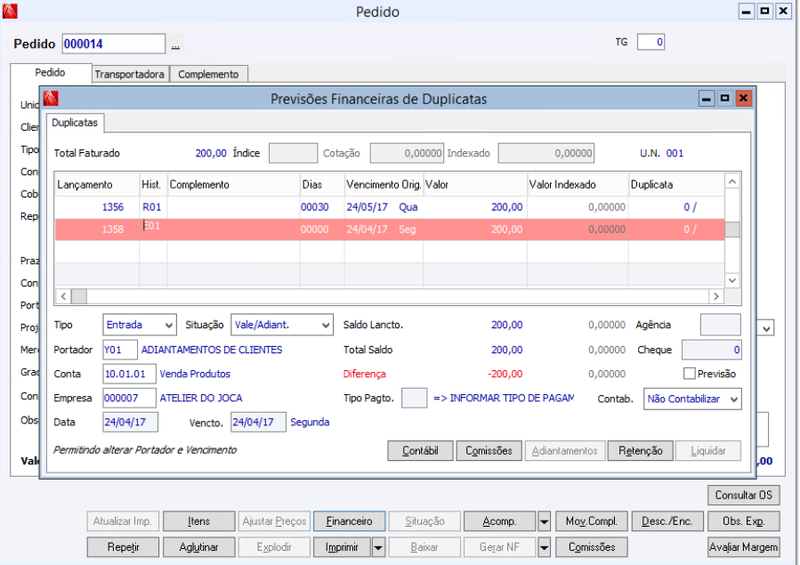800x565 pixels.
Task: Enable the Previsão checkbox
Action: point(690,373)
